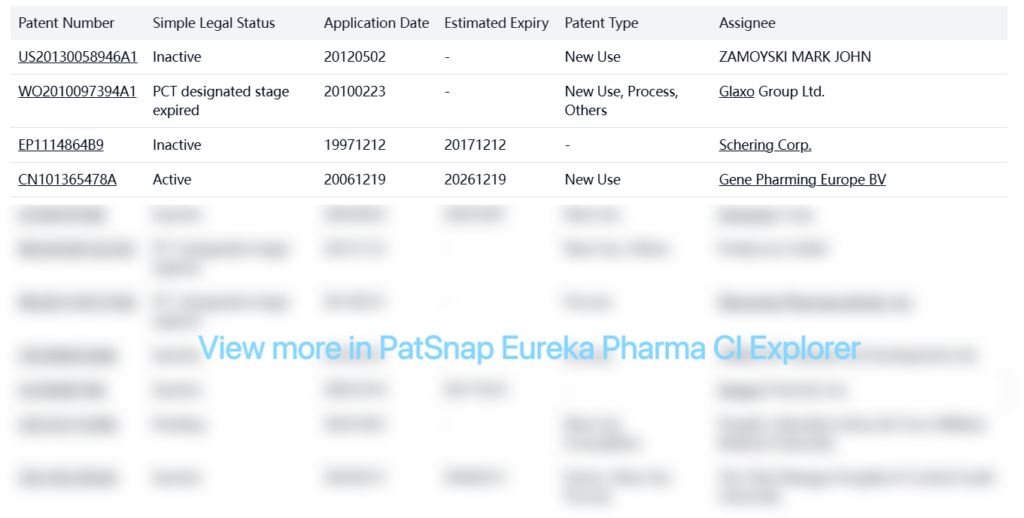Click the Application Date column header

click(x=376, y=23)
